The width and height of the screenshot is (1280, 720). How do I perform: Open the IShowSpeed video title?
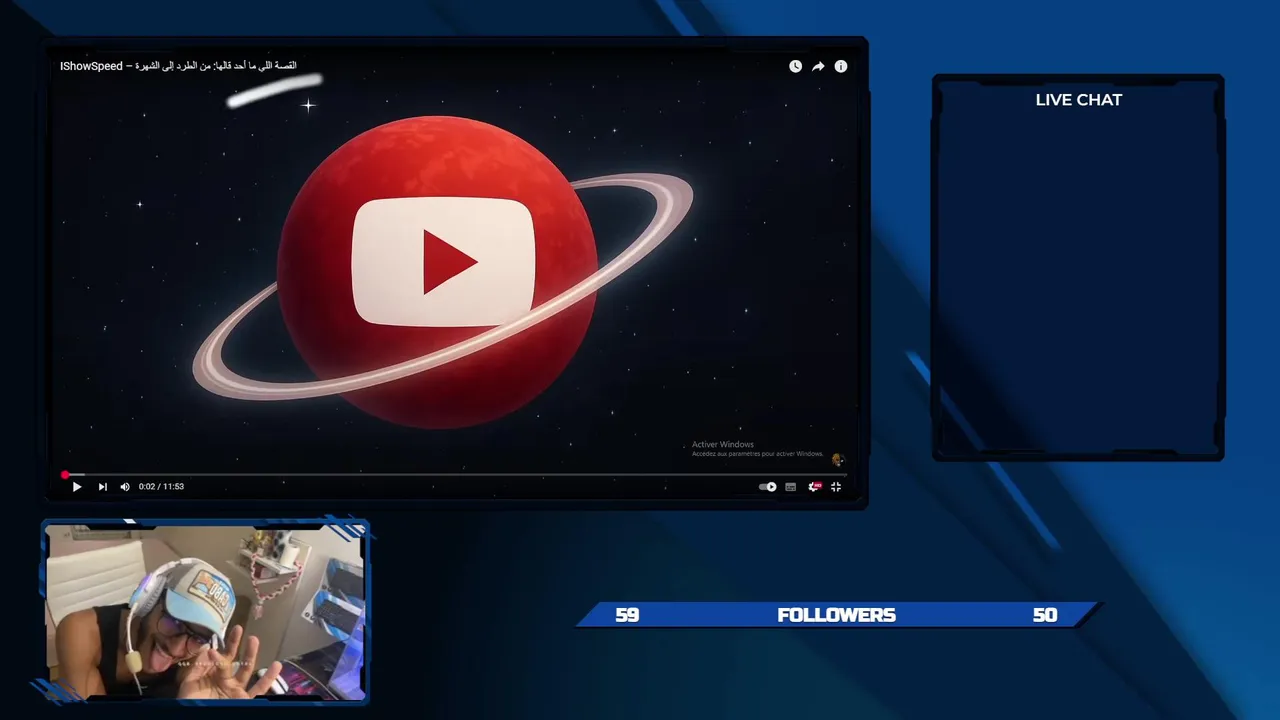(x=178, y=66)
